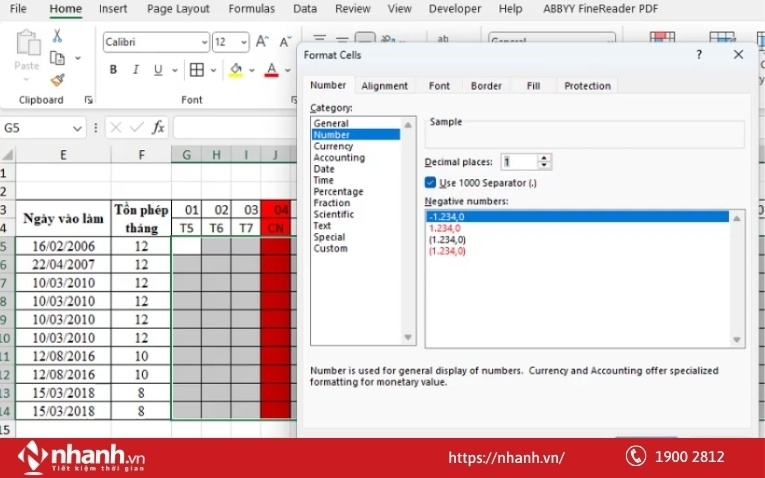This screenshot has height=478, width=765.
Task: Switch to the Alignment tab in Format Cells
Action: tap(384, 86)
